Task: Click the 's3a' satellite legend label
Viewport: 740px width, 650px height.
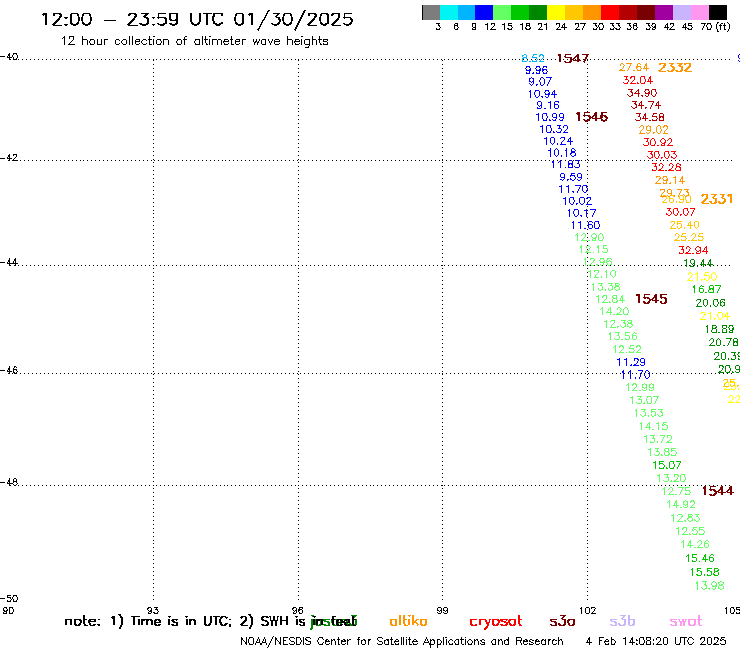Action: pyautogui.click(x=563, y=621)
